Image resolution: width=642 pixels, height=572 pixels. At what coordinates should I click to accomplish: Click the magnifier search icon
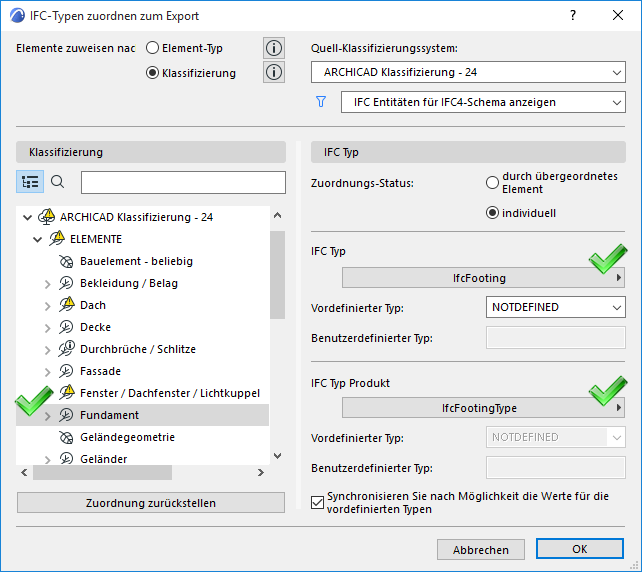(x=58, y=182)
